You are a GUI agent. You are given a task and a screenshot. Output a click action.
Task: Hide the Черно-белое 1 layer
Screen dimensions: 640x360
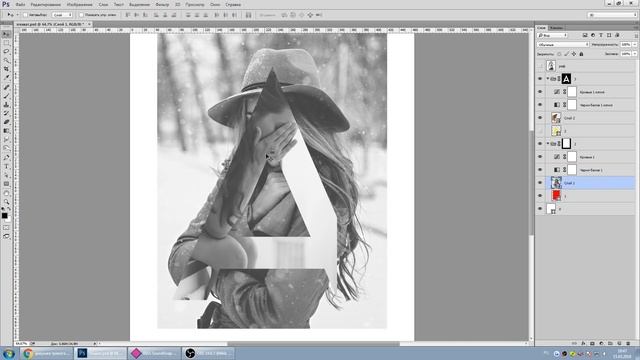click(x=540, y=170)
